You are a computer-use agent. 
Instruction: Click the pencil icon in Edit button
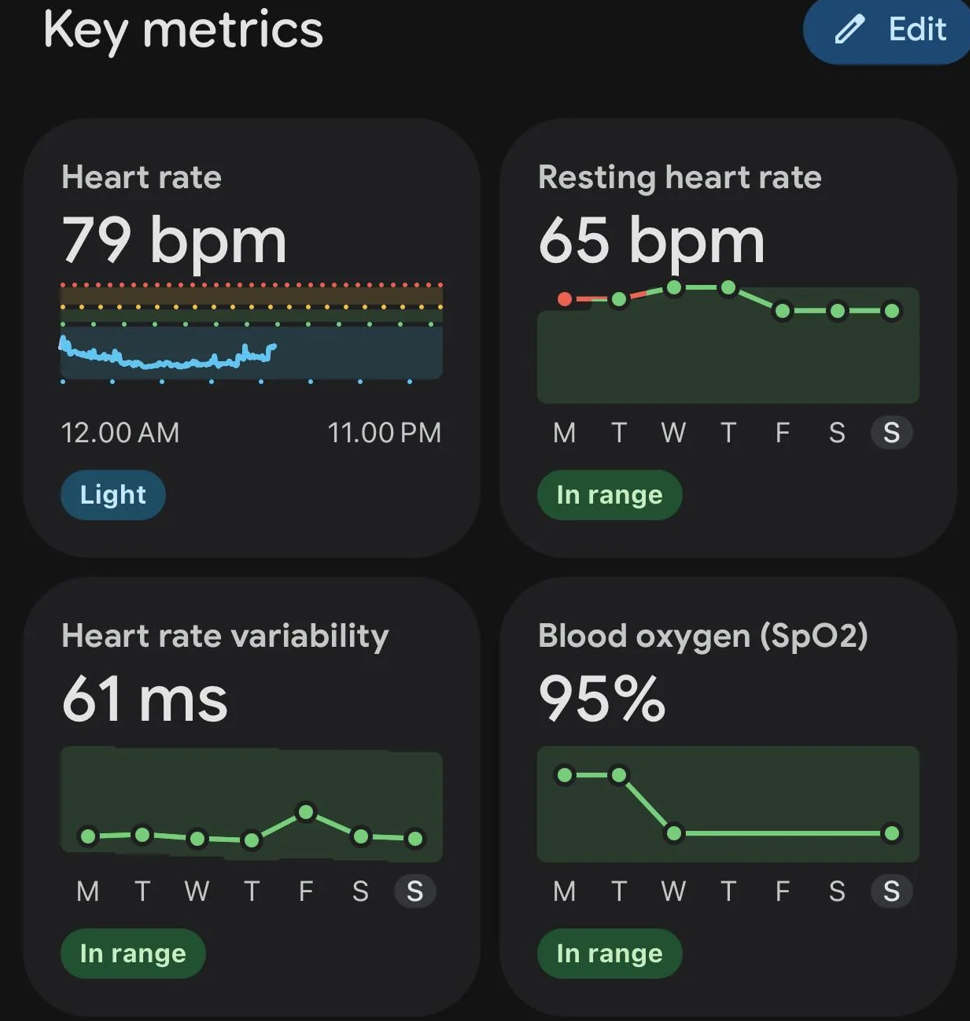tap(850, 29)
